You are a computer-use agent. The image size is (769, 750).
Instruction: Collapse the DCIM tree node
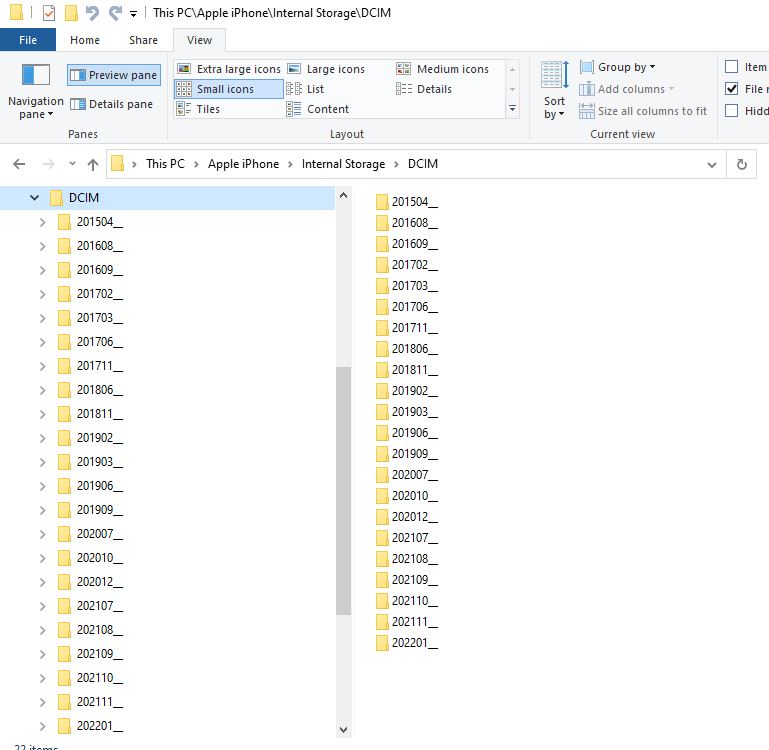(34, 198)
